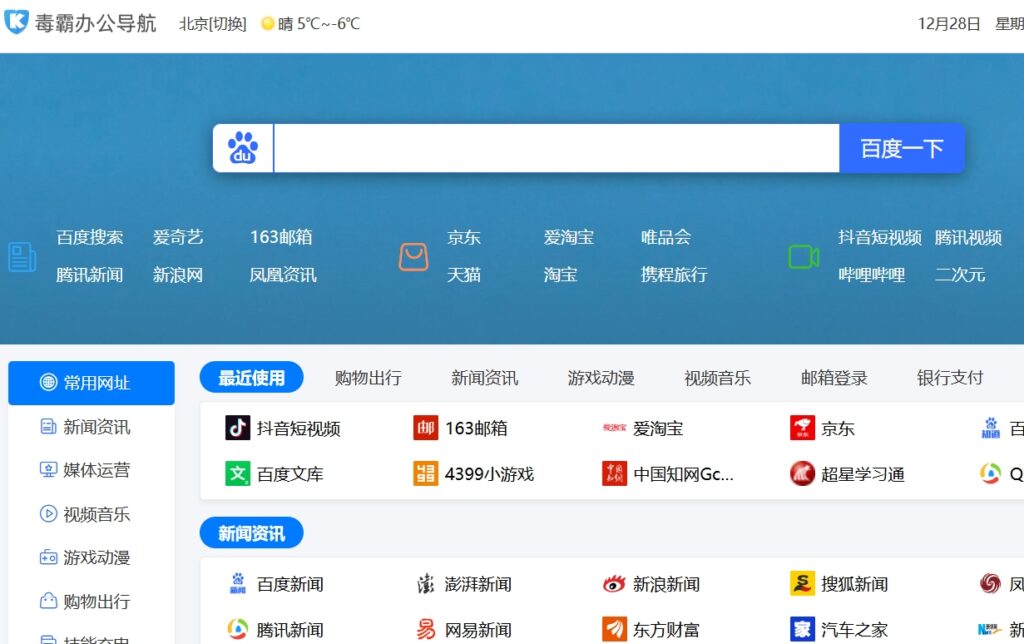Screen dimensions: 1024x644
Task: Open the 京东 link in the banner
Action: coord(464,237)
